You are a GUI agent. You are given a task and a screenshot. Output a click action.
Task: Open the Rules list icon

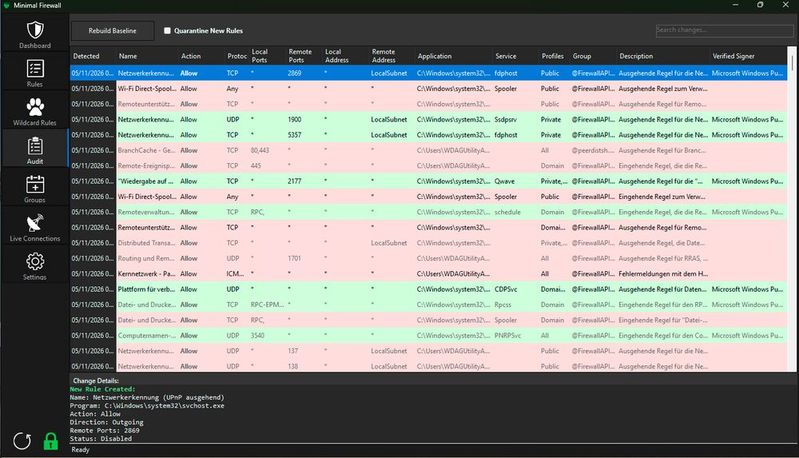[x=35, y=69]
